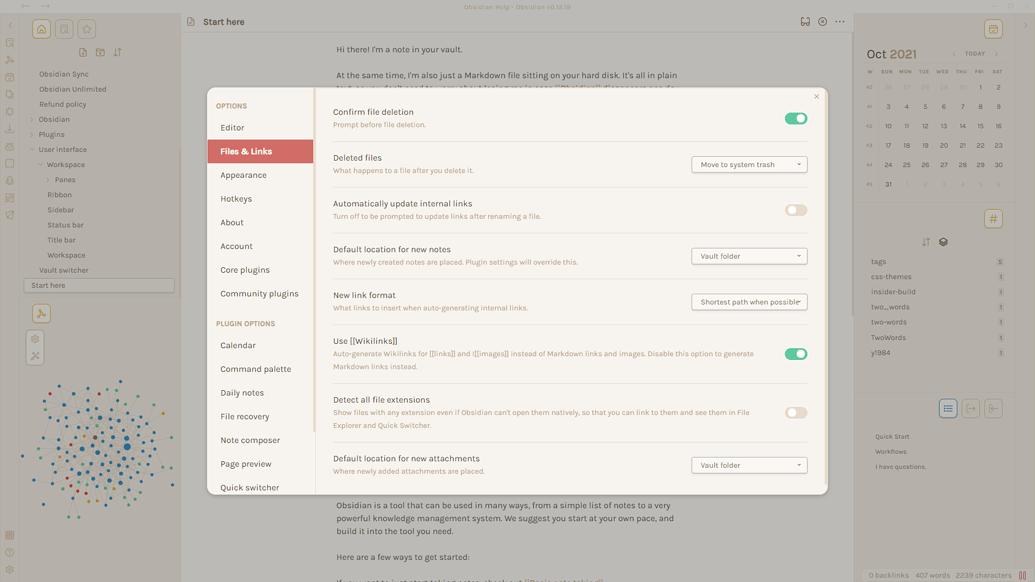This screenshot has width=1035, height=582.
Task: Enable Automatically update internal links toggle
Action: [795, 210]
